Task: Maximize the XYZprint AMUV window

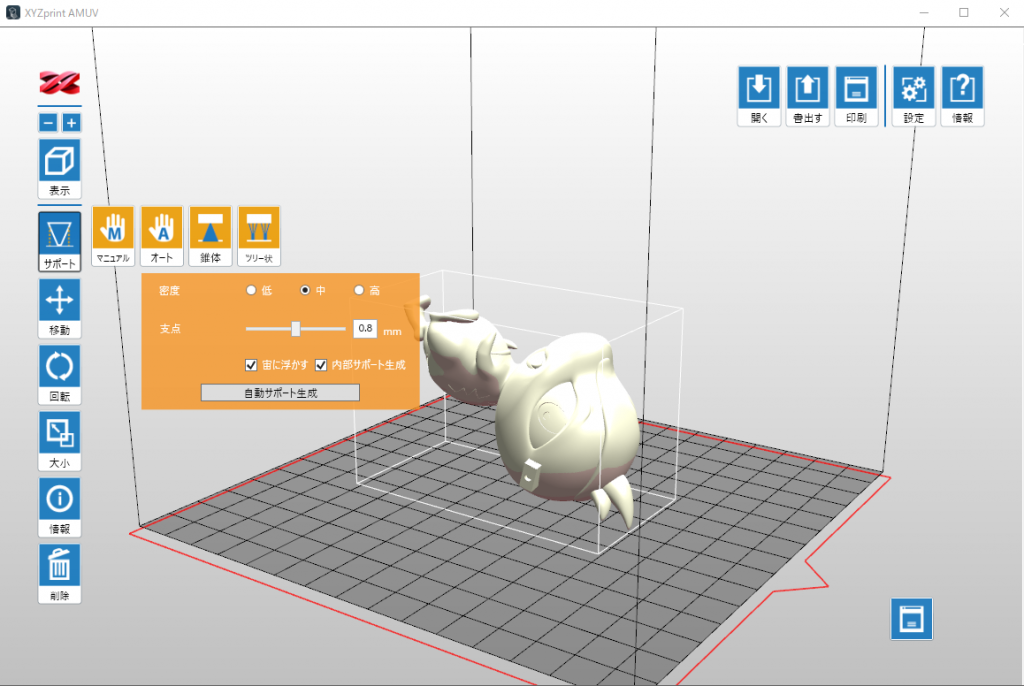Action: tap(964, 12)
